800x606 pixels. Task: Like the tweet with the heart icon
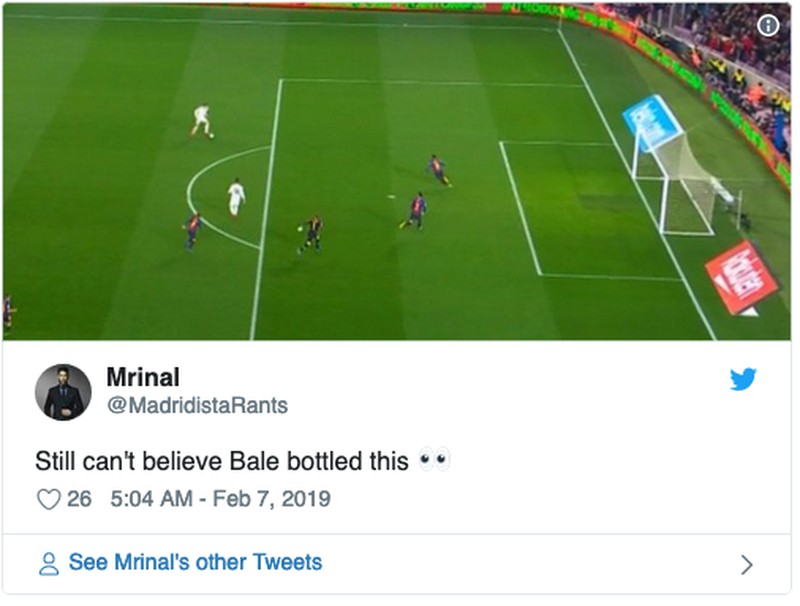[48, 498]
